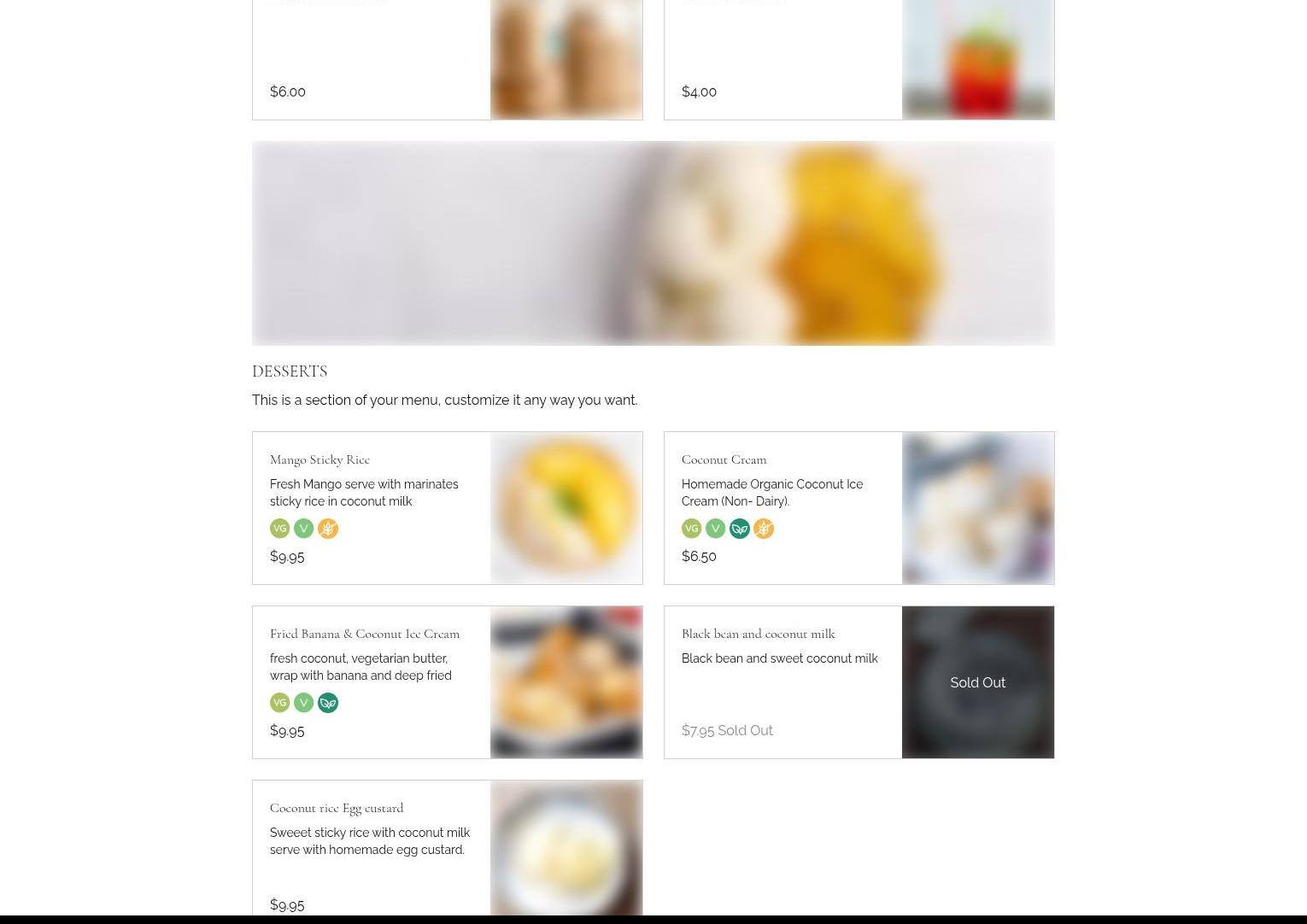Open the Coconut Cream item title
The height and width of the screenshot is (924, 1307).
click(x=724, y=459)
